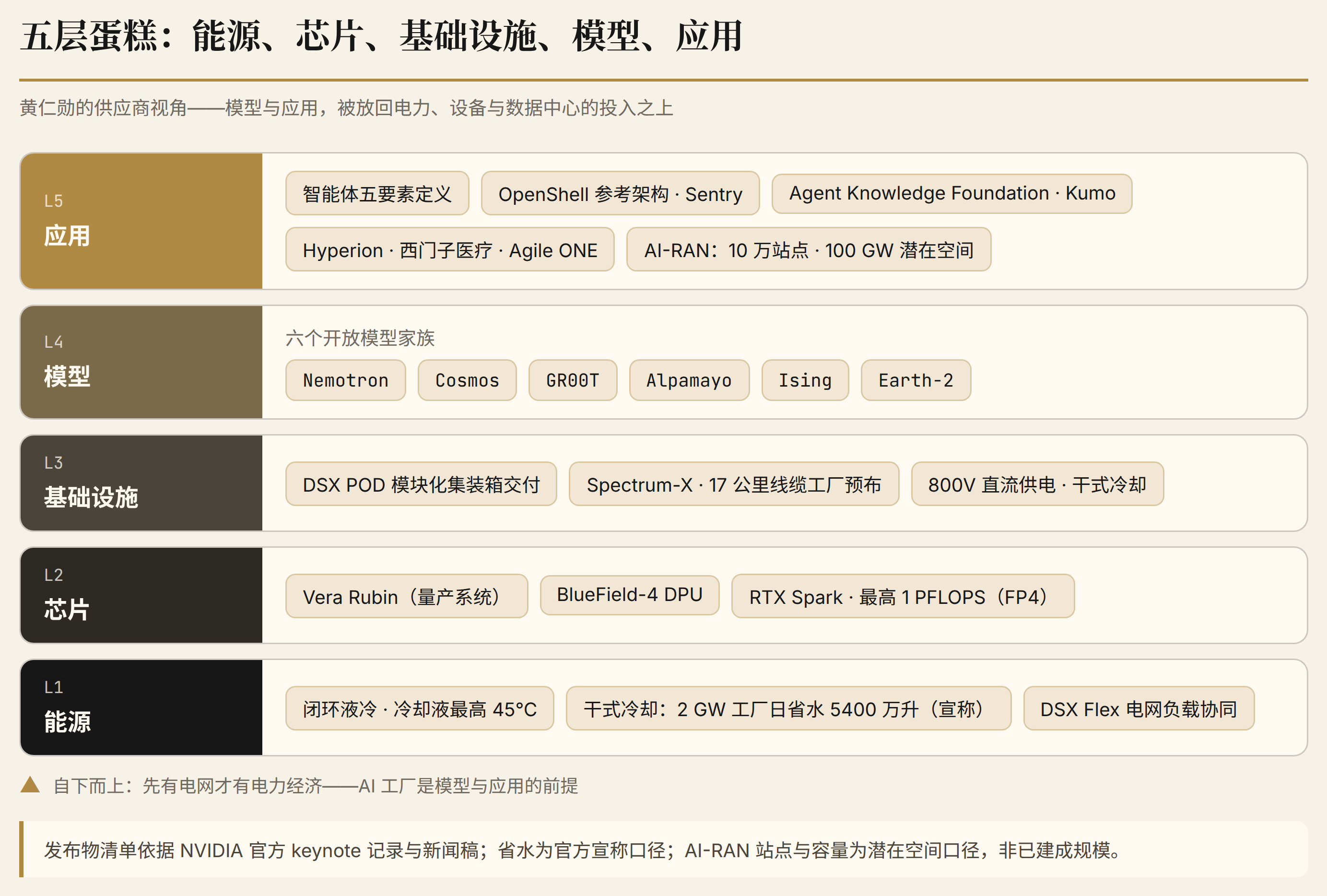1327x896 pixels.
Task: Select RTX Spark · 最高 1 PFLOPS chip
Action: 903,597
